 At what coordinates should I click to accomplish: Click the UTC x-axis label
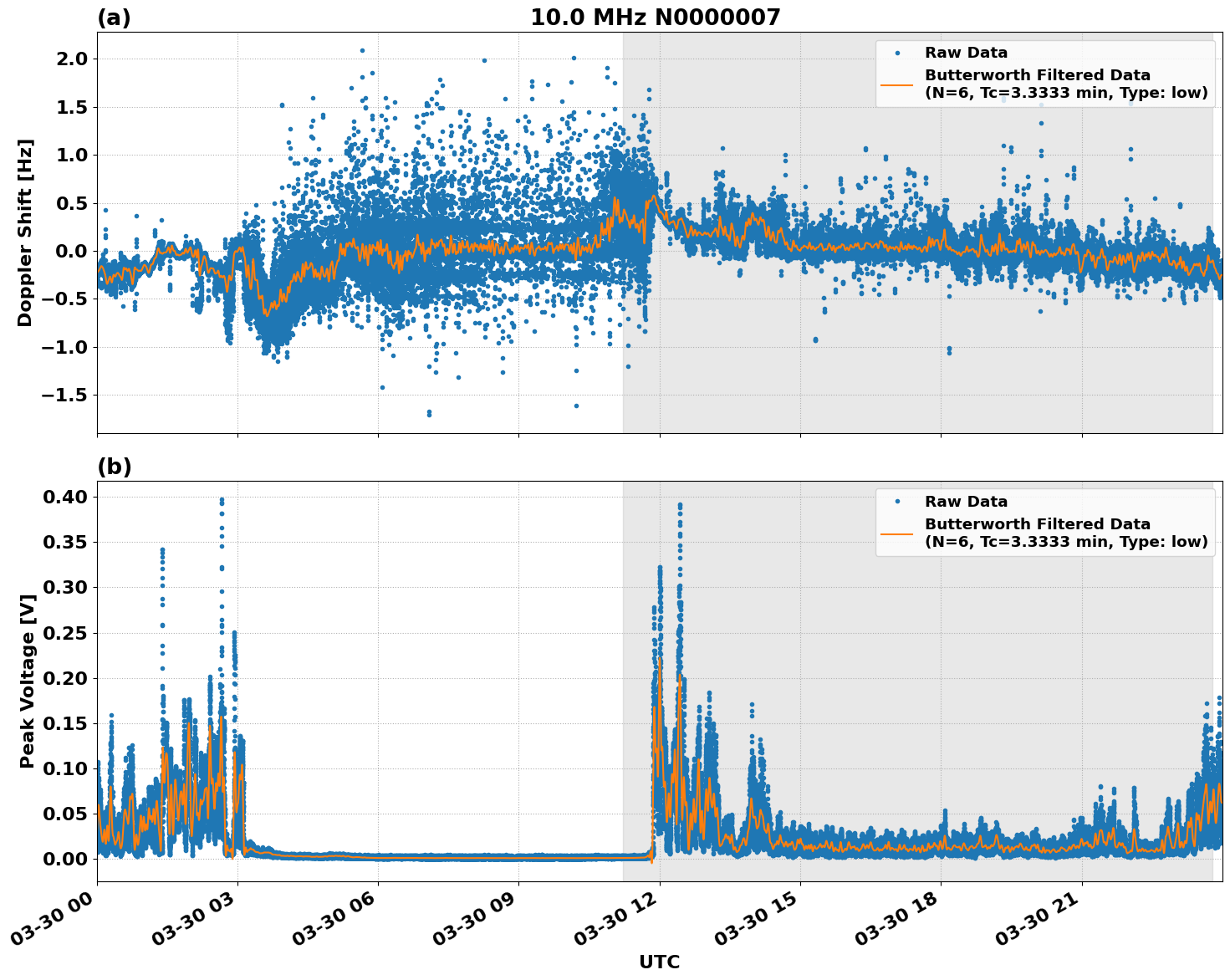[x=659, y=962]
